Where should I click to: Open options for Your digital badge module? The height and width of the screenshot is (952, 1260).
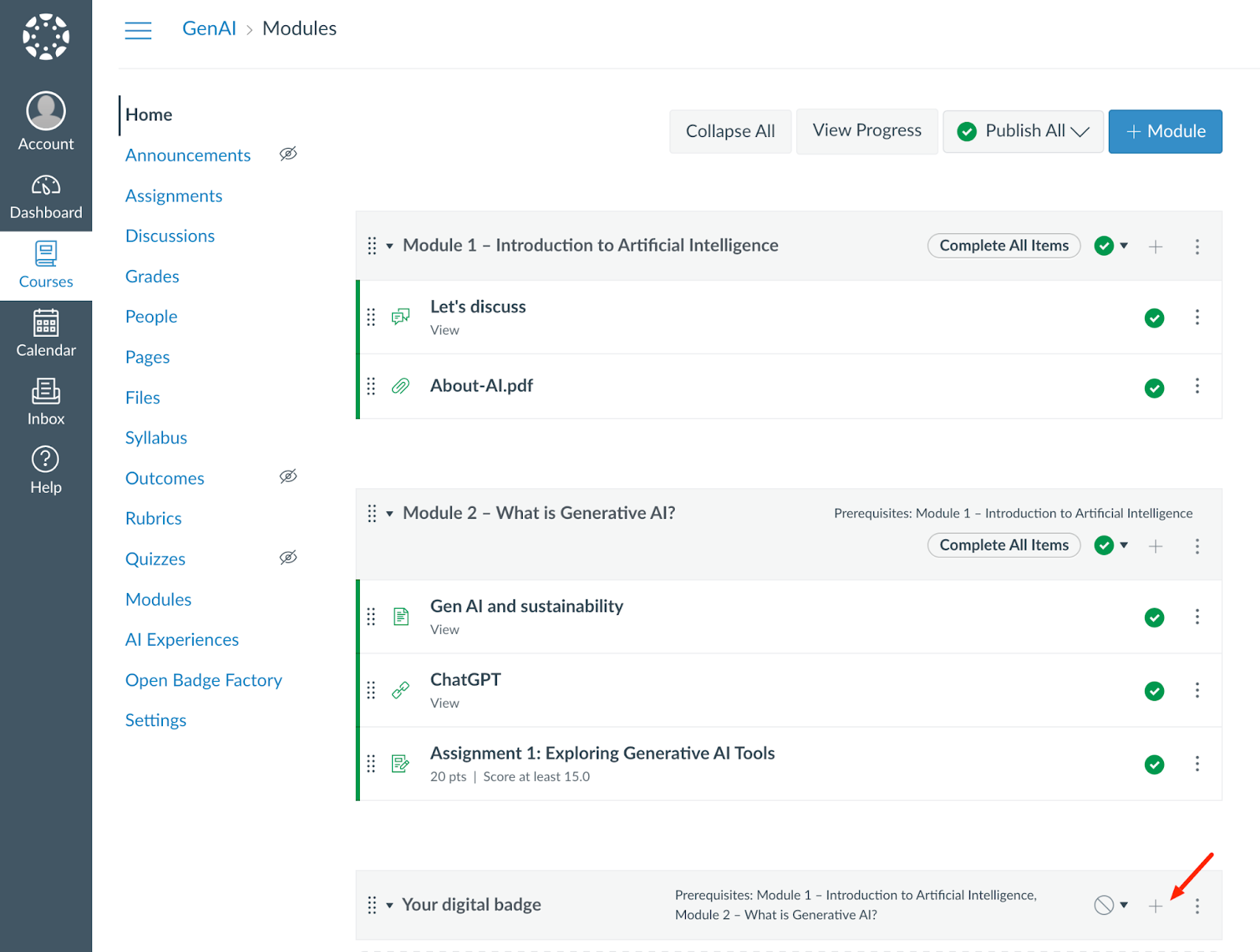coord(1197,906)
